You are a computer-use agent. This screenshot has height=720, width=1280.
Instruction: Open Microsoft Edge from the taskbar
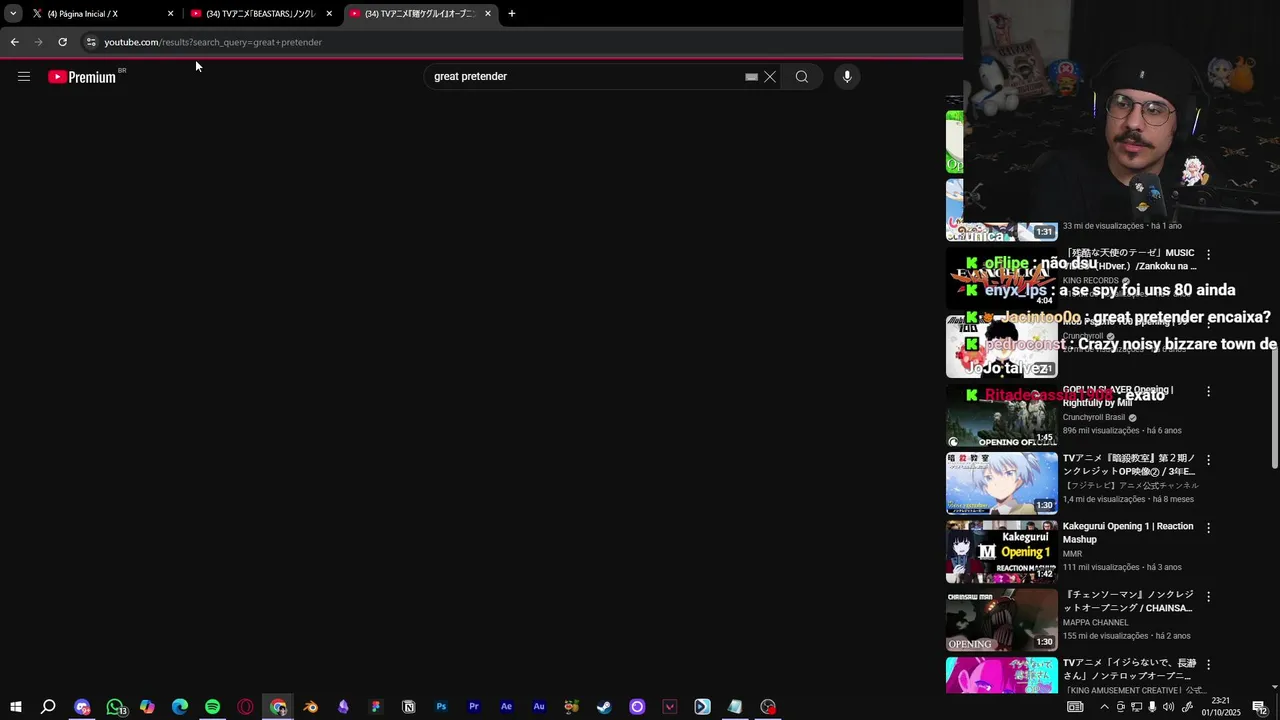[180, 707]
